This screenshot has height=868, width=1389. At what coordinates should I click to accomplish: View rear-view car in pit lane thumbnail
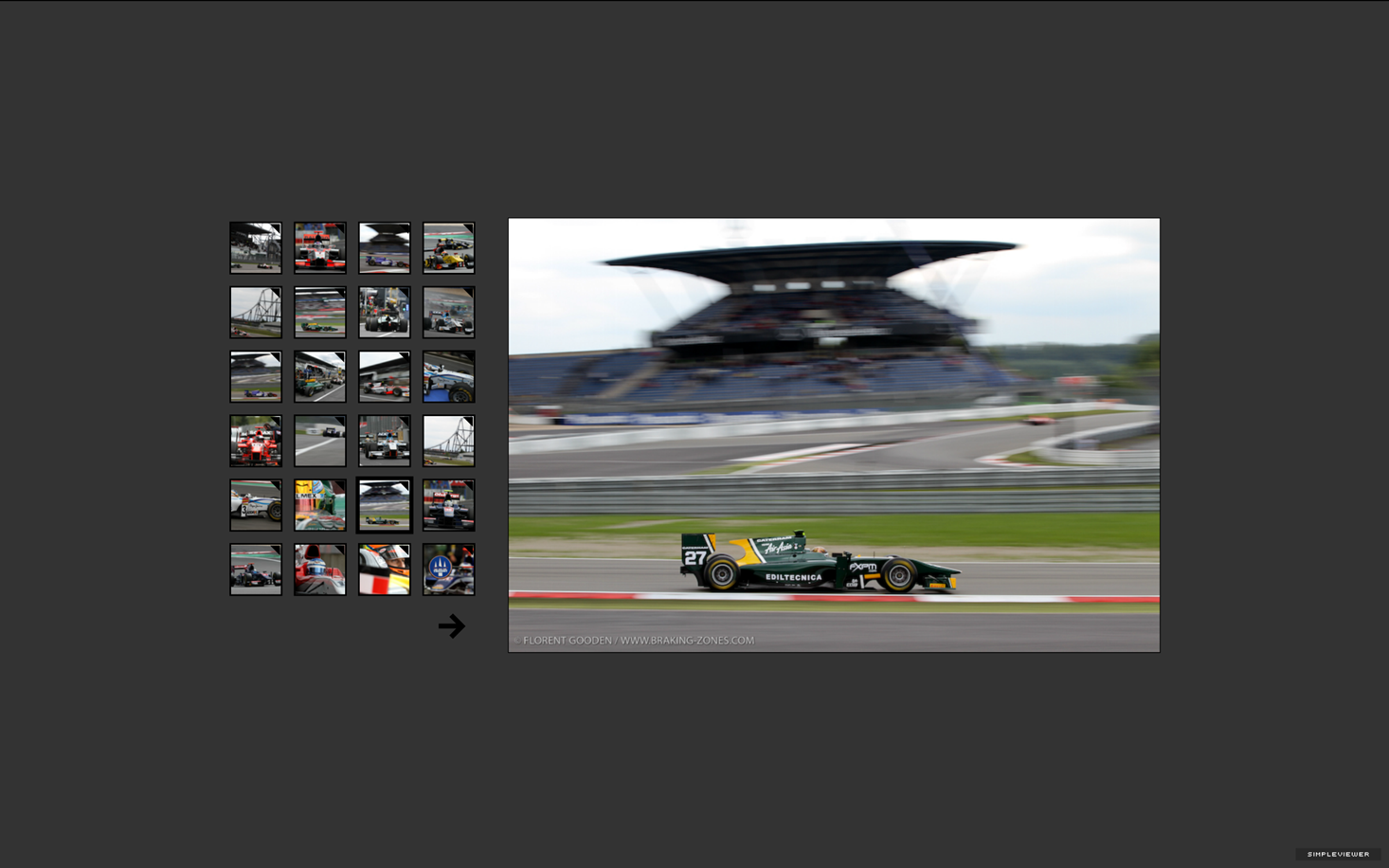(385, 313)
